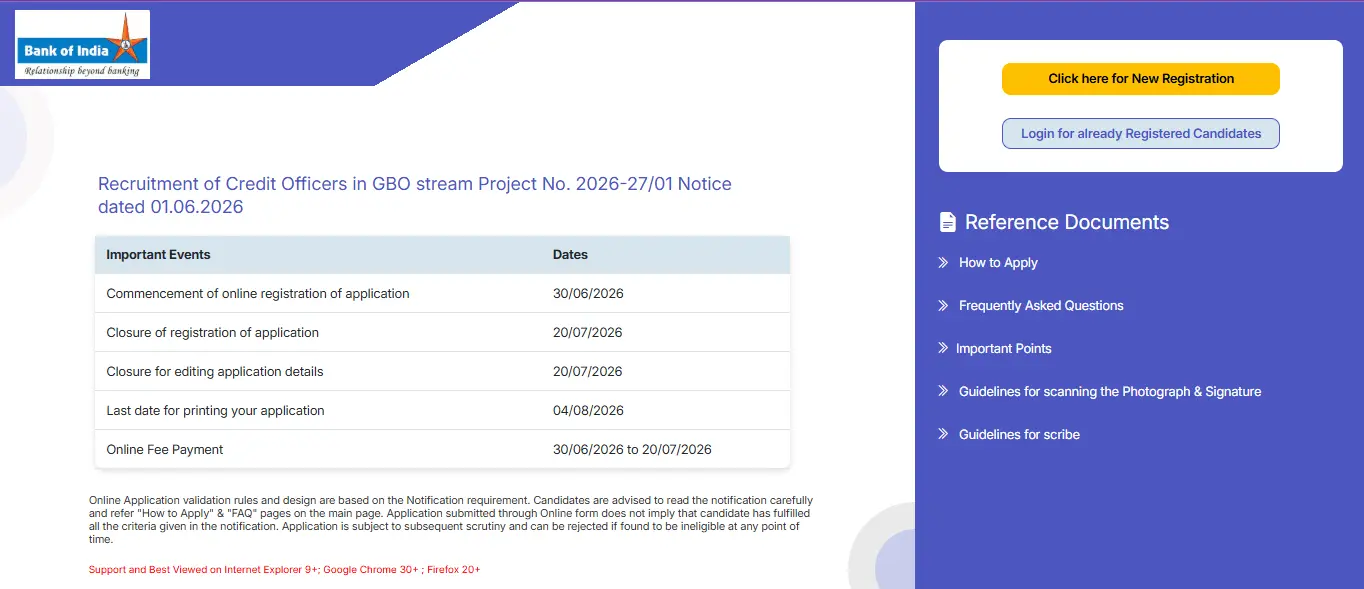Click the Important Events column header

[x=158, y=254]
